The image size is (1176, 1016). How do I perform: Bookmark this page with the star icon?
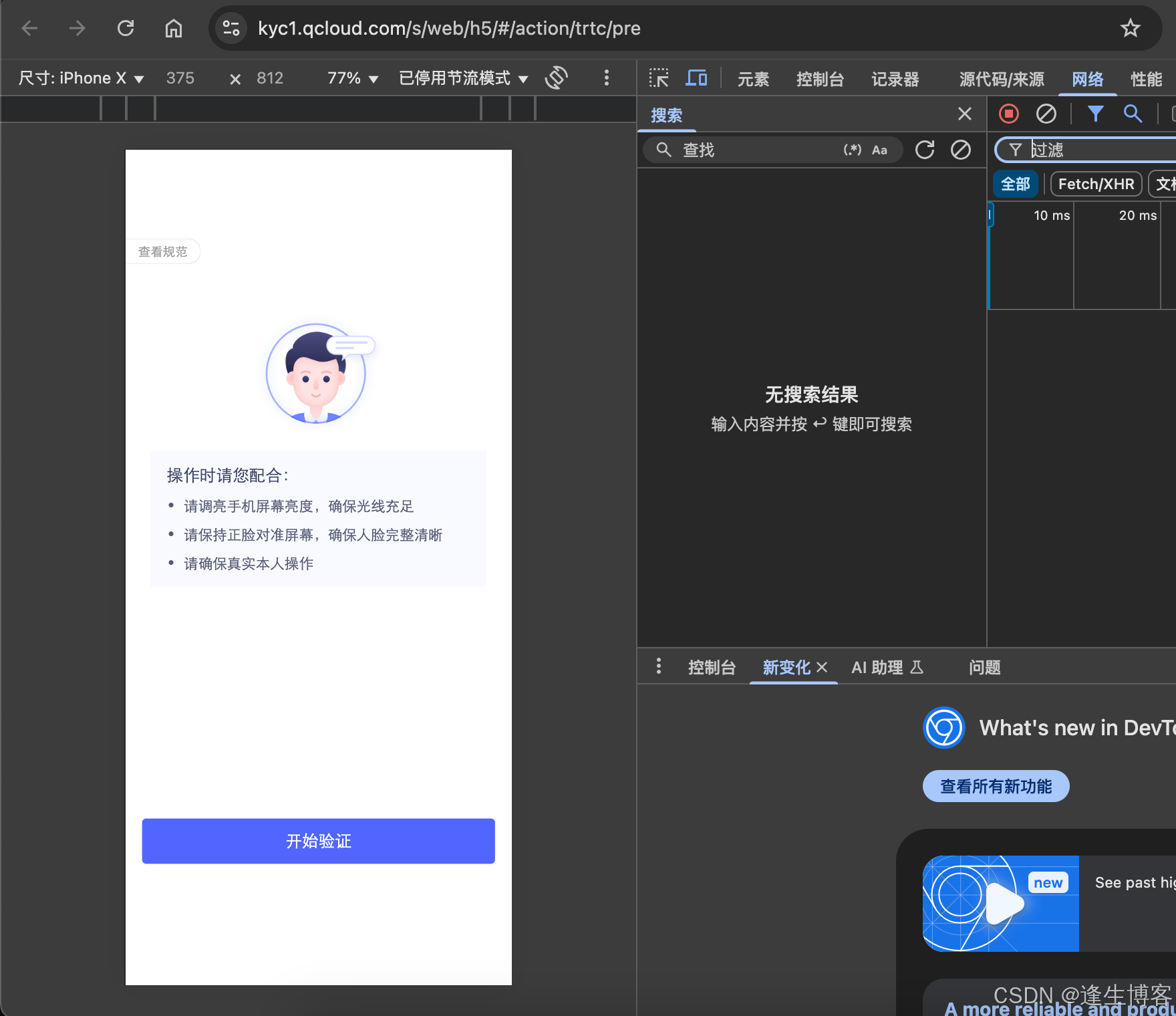point(1130,28)
